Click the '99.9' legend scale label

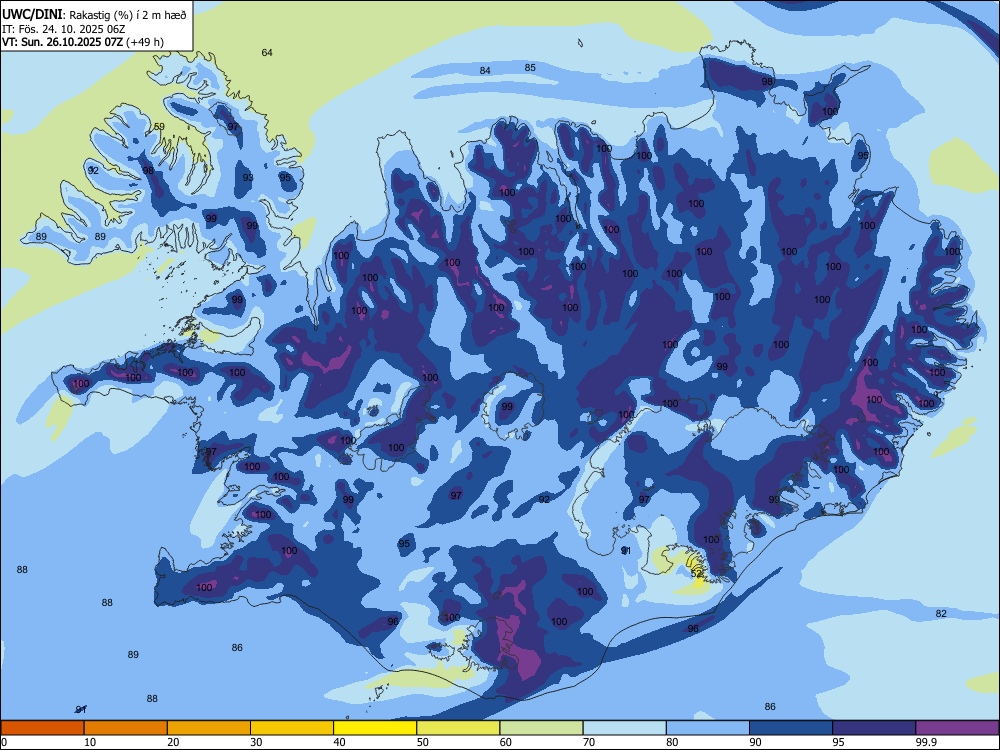(x=925, y=742)
